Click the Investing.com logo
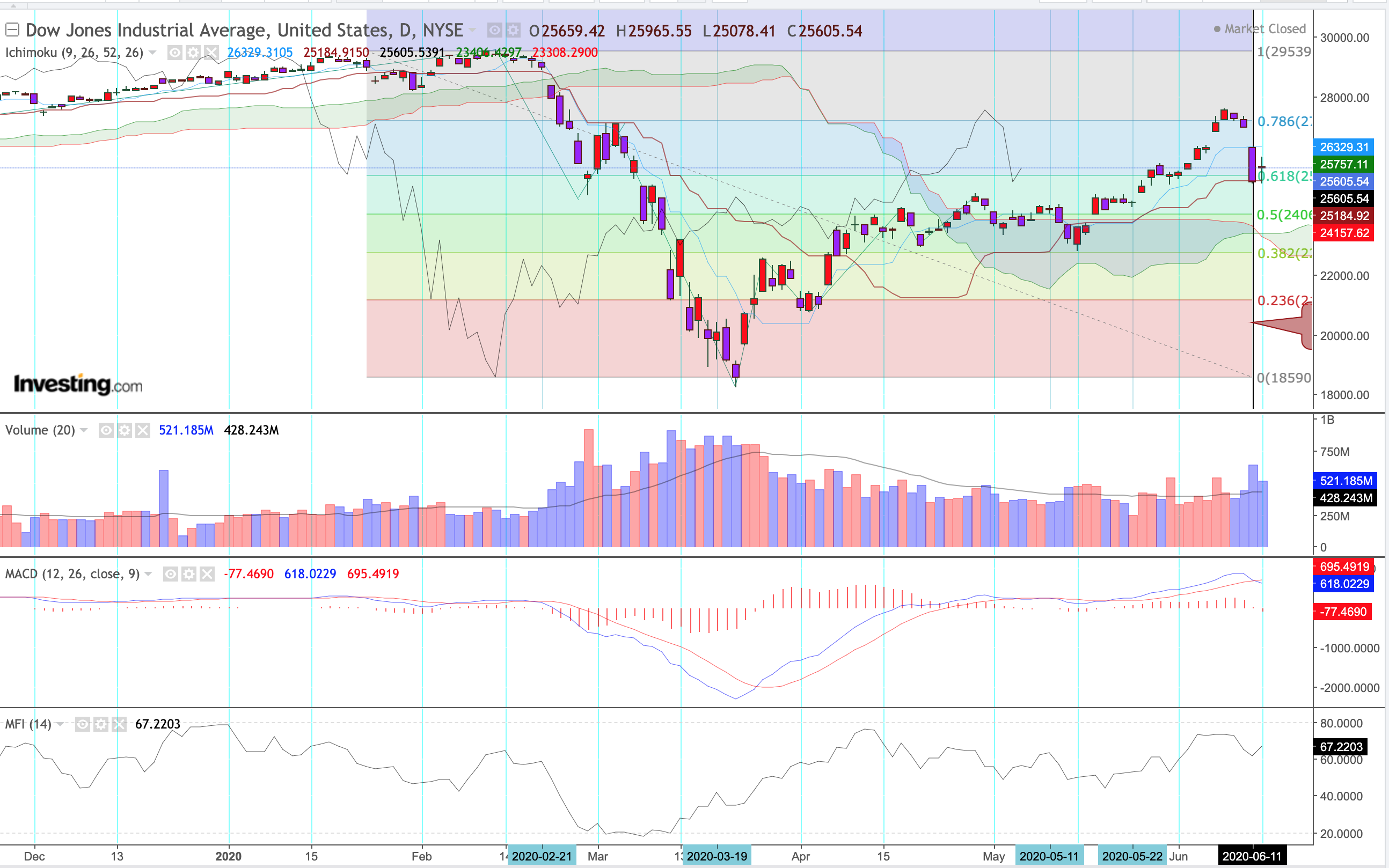This screenshot has width=1389, height=868. [x=78, y=384]
